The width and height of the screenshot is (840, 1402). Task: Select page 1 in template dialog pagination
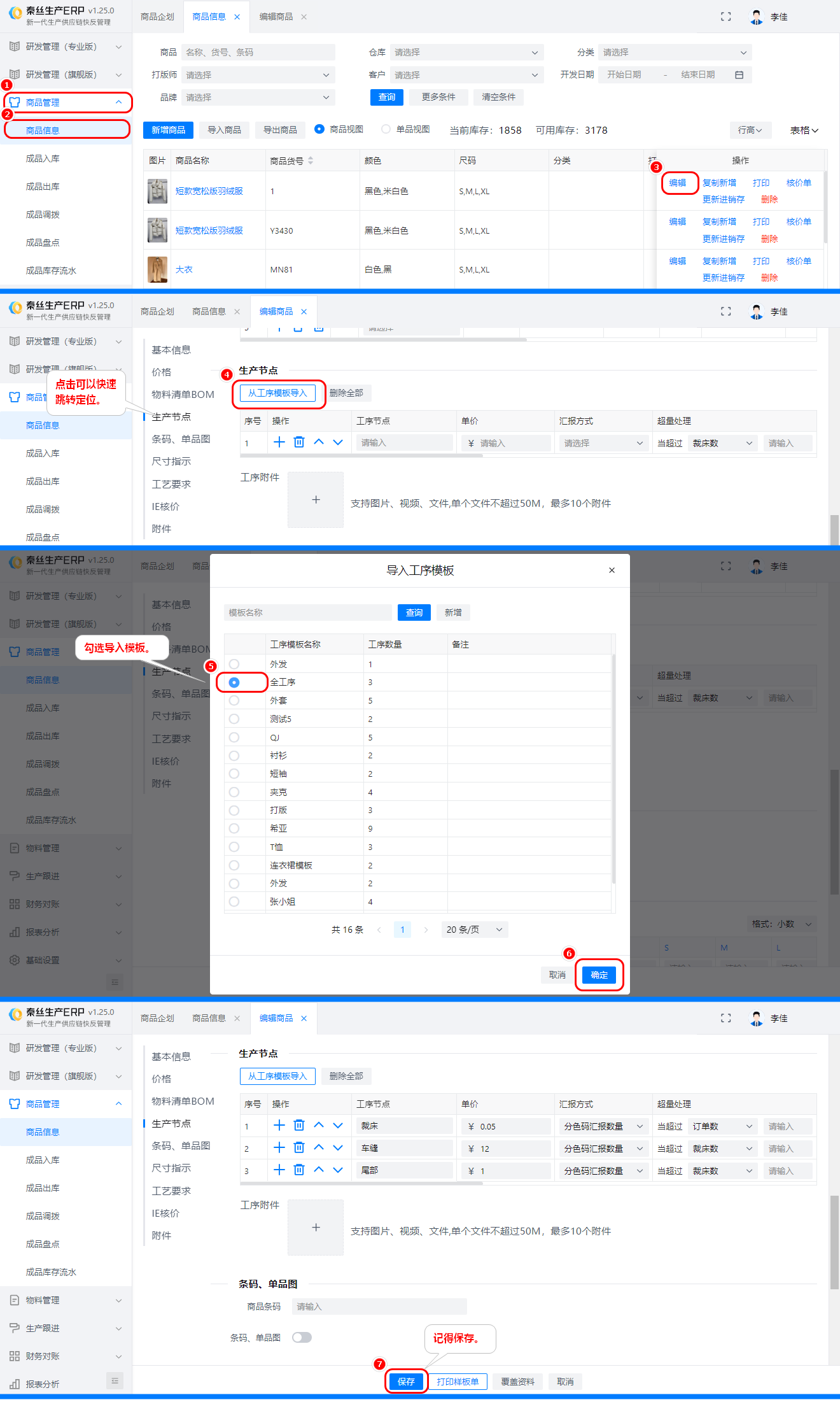(x=402, y=930)
